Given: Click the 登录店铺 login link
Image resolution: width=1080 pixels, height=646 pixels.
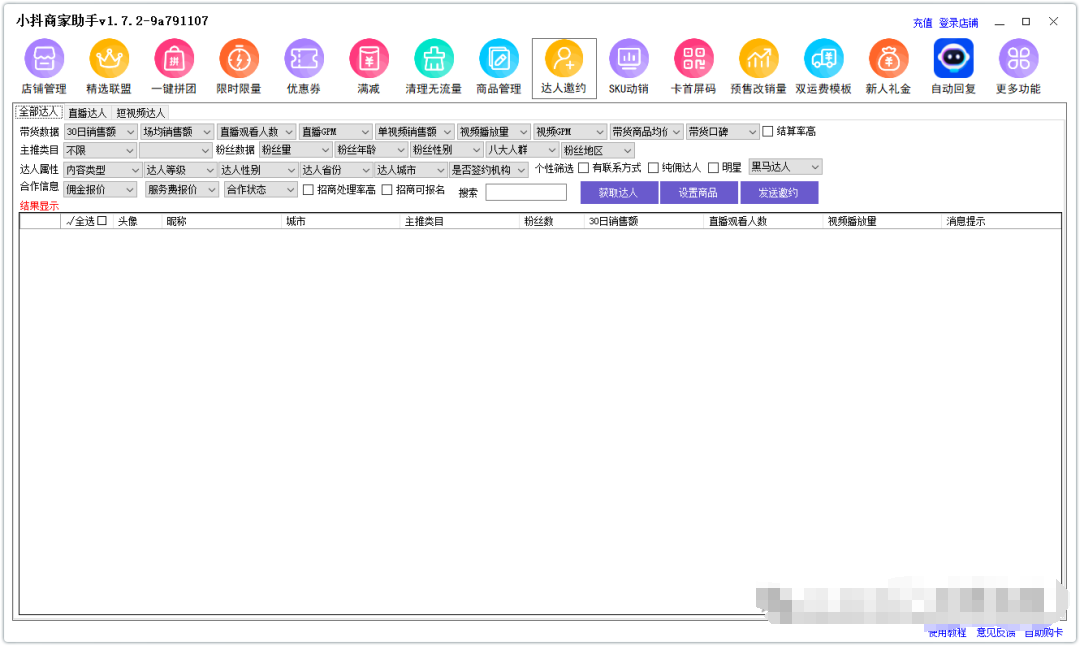Looking at the screenshot, I should pyautogui.click(x=959, y=23).
